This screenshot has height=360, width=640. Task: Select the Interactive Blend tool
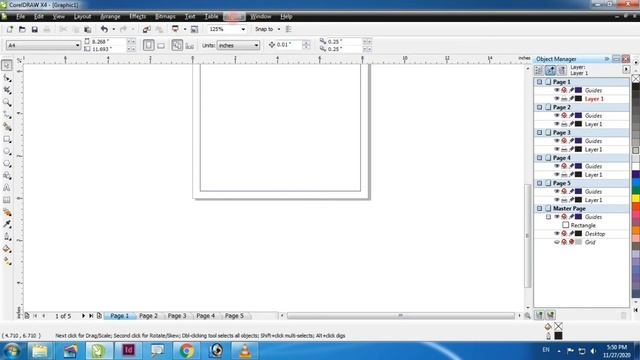pos(7,212)
